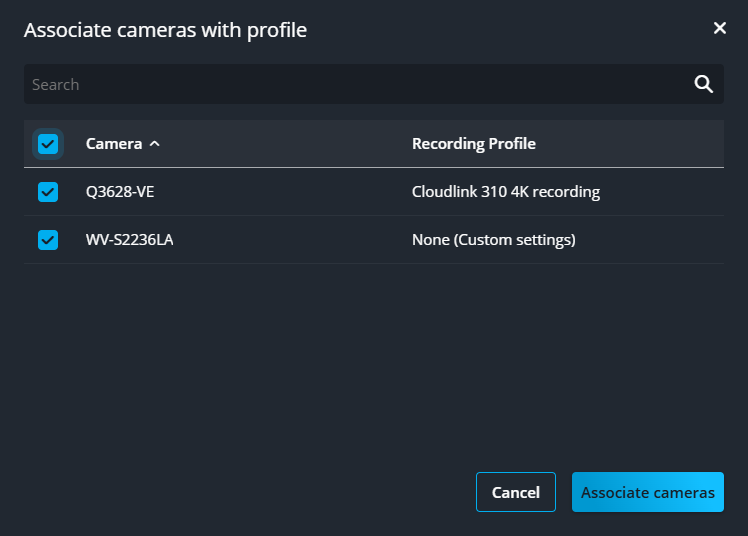
Task: Select the Q3628-VE camera name
Action: pos(120,192)
